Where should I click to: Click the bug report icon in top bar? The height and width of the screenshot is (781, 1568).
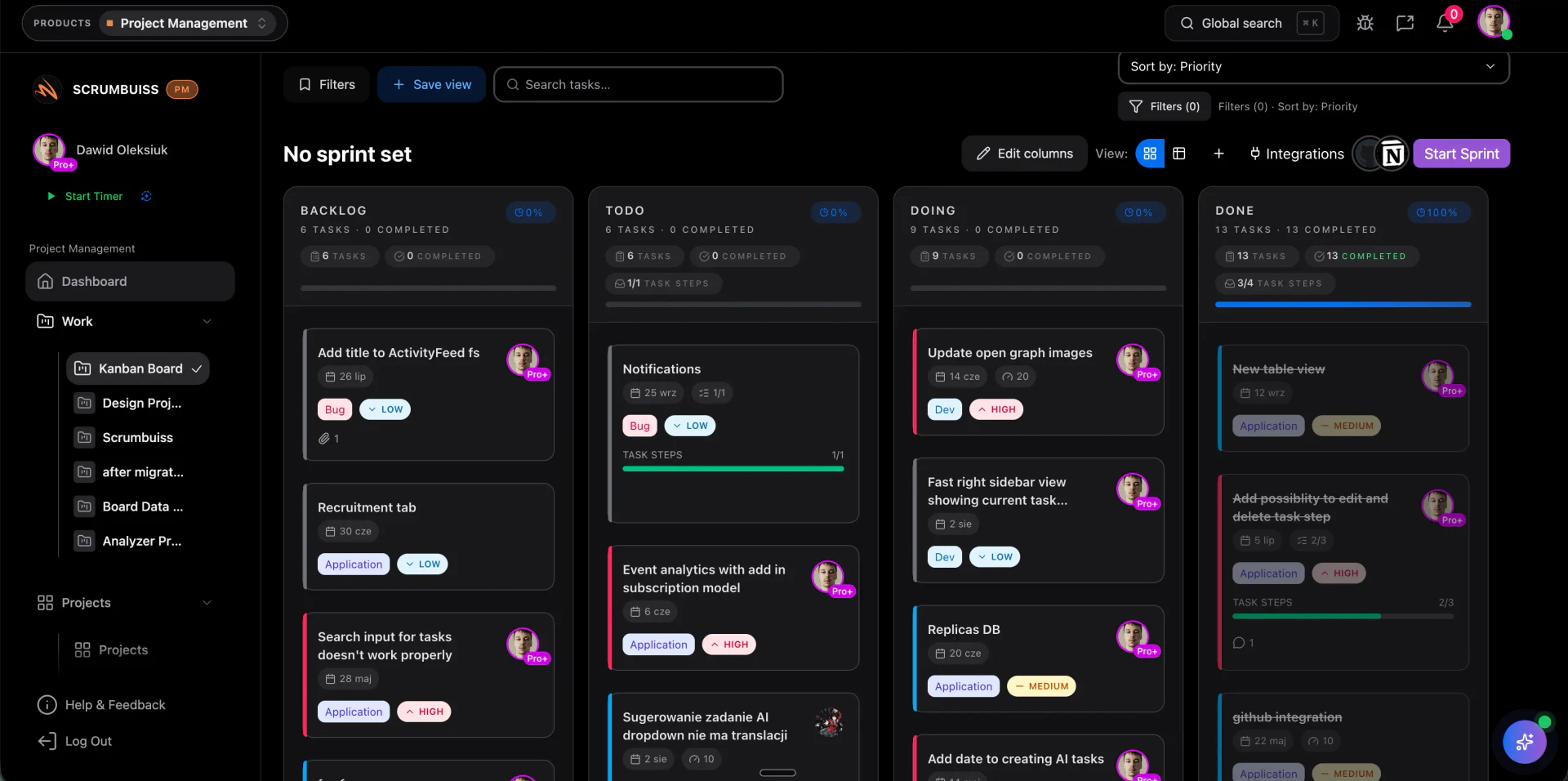point(1365,23)
